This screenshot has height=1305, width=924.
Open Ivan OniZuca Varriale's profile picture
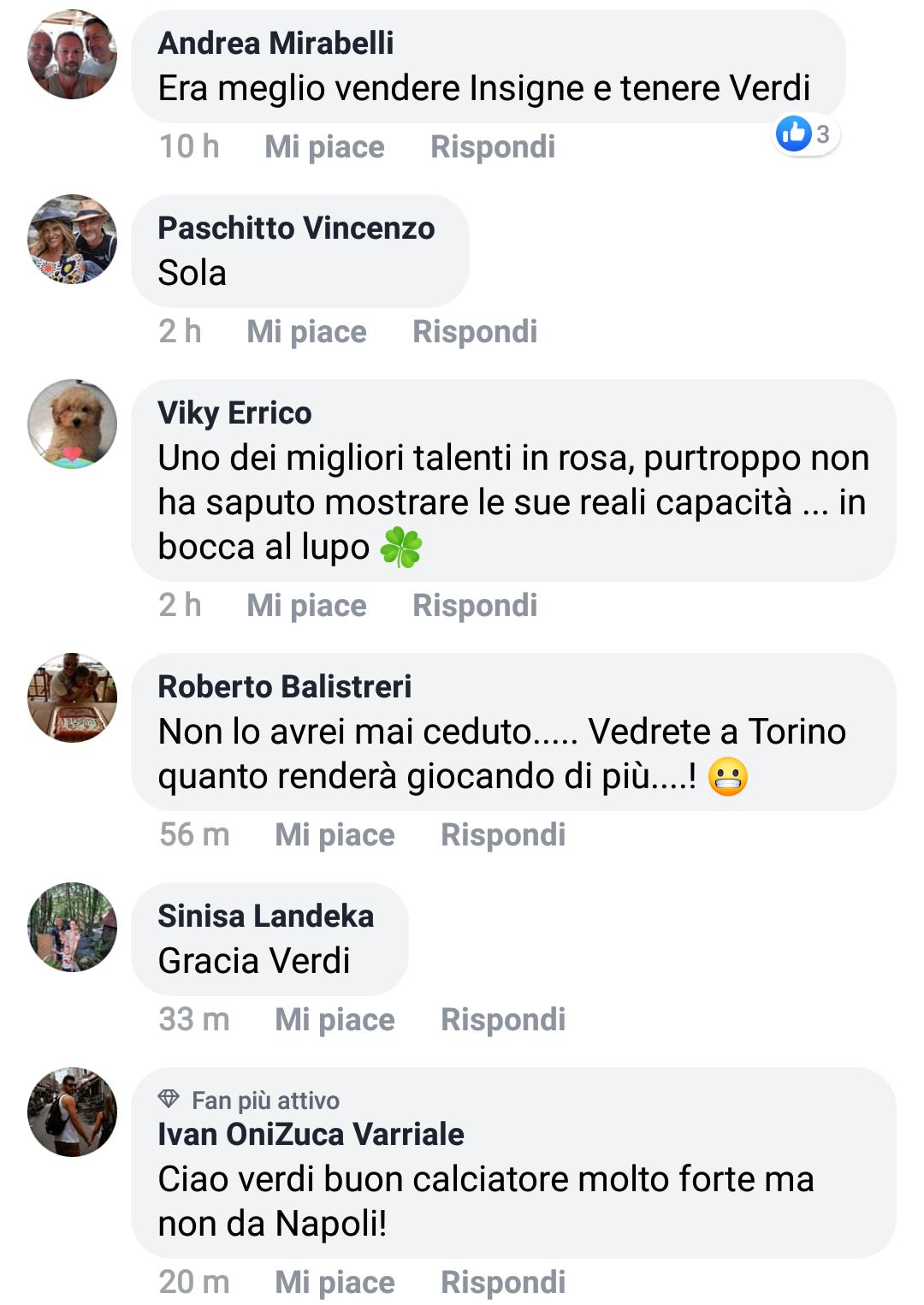point(72,1112)
